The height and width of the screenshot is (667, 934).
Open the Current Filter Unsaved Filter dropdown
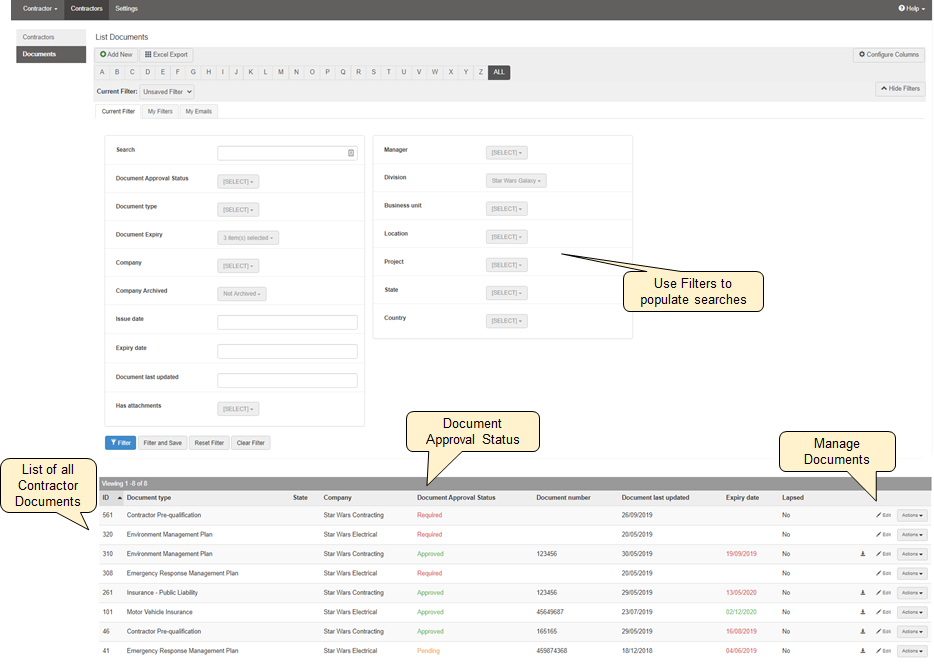pos(168,91)
